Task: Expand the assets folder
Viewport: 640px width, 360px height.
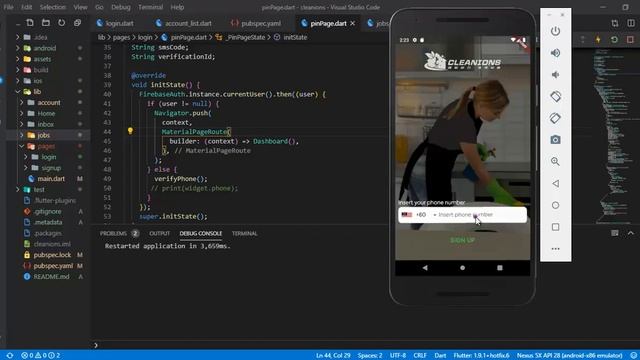Action: (17, 59)
